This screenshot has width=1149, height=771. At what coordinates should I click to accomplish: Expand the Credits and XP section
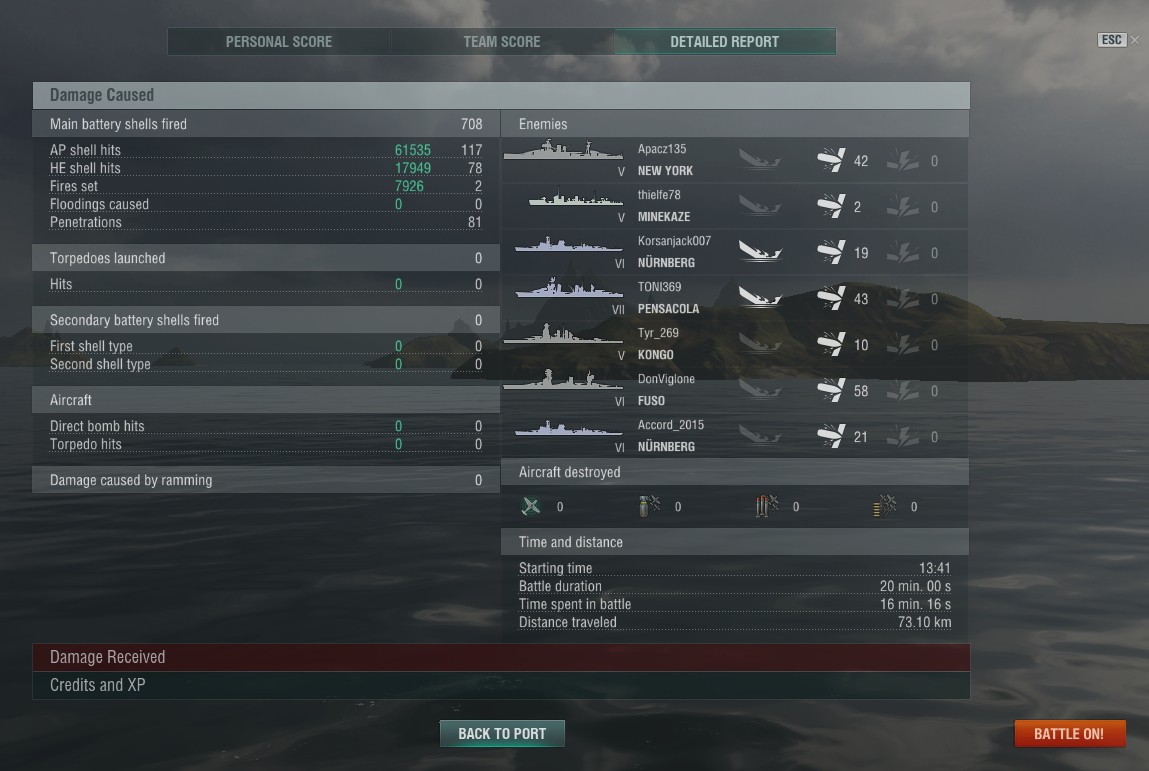501,685
